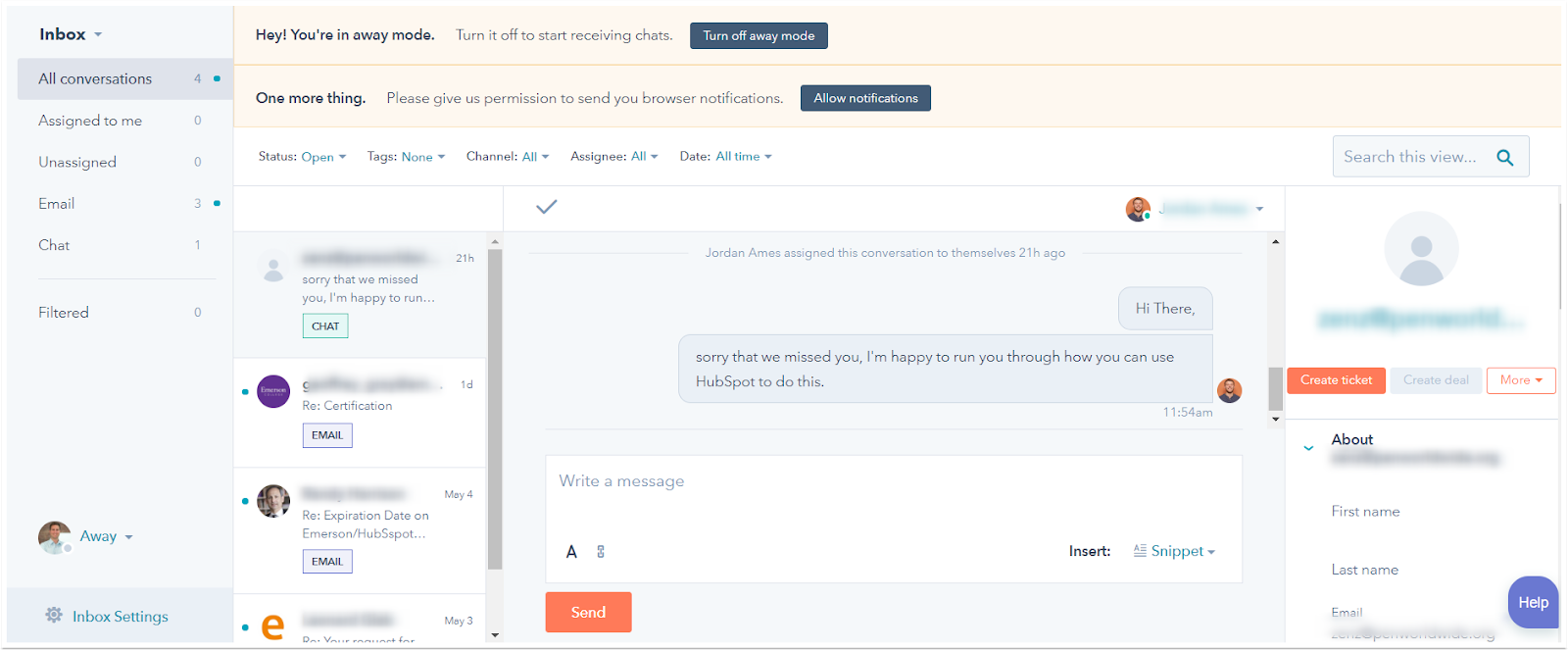Open the Help chat bubble
The height and width of the screenshot is (650, 1568).
[x=1533, y=602]
